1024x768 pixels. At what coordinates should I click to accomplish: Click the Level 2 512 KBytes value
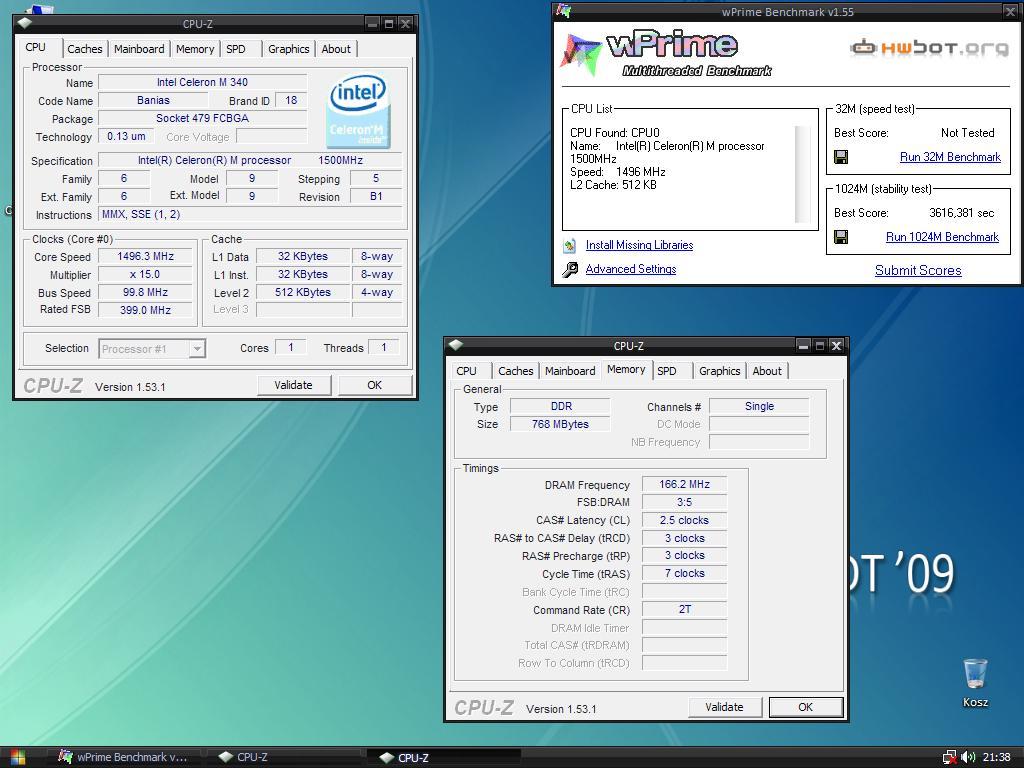click(x=303, y=293)
